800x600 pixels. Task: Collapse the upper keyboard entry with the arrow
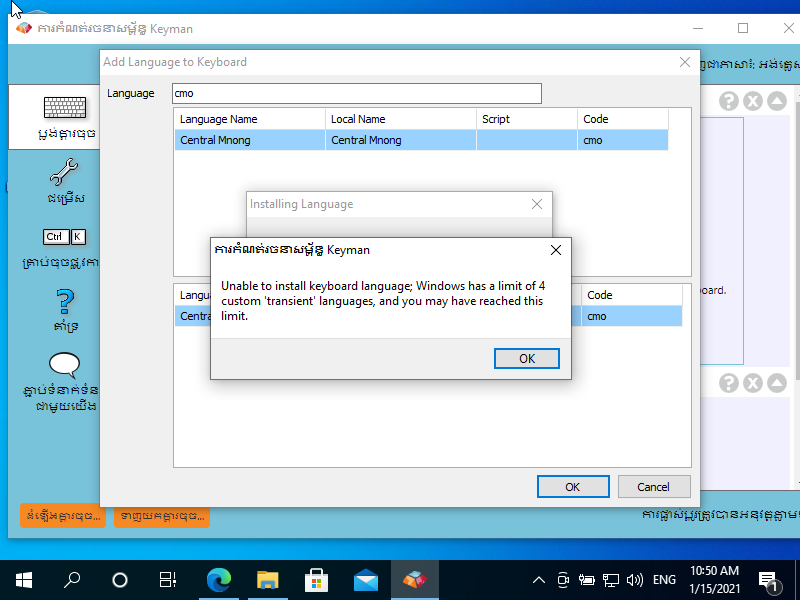[777, 101]
